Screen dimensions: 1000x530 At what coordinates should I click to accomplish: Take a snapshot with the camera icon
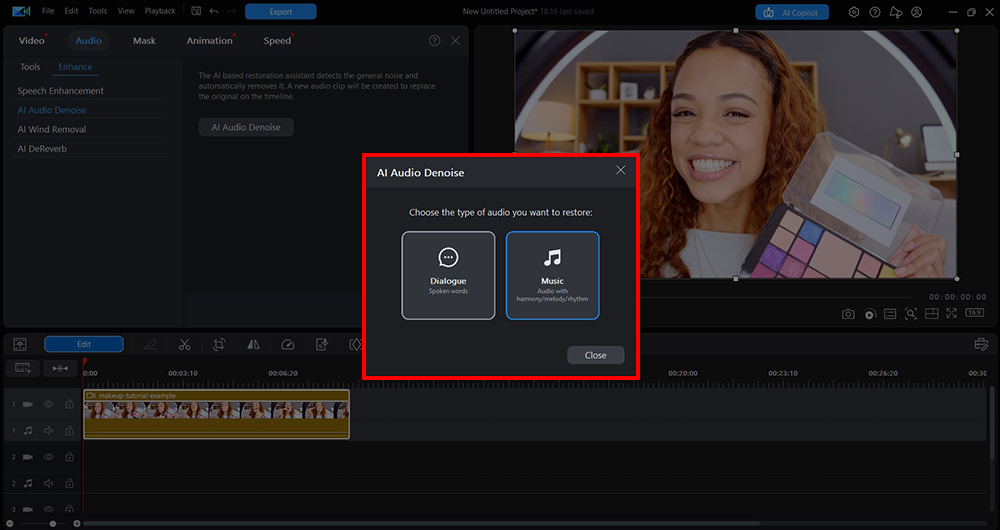tap(848, 314)
